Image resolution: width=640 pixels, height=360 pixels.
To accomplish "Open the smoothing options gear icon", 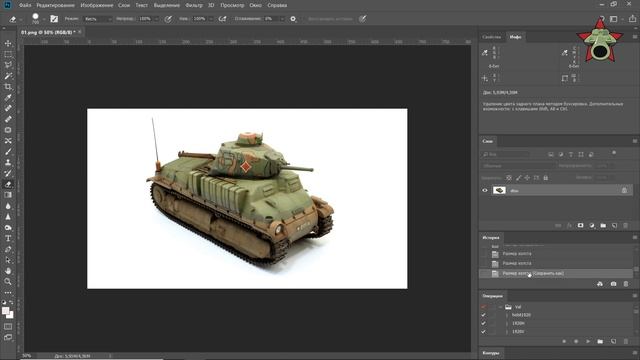I will (293, 19).
